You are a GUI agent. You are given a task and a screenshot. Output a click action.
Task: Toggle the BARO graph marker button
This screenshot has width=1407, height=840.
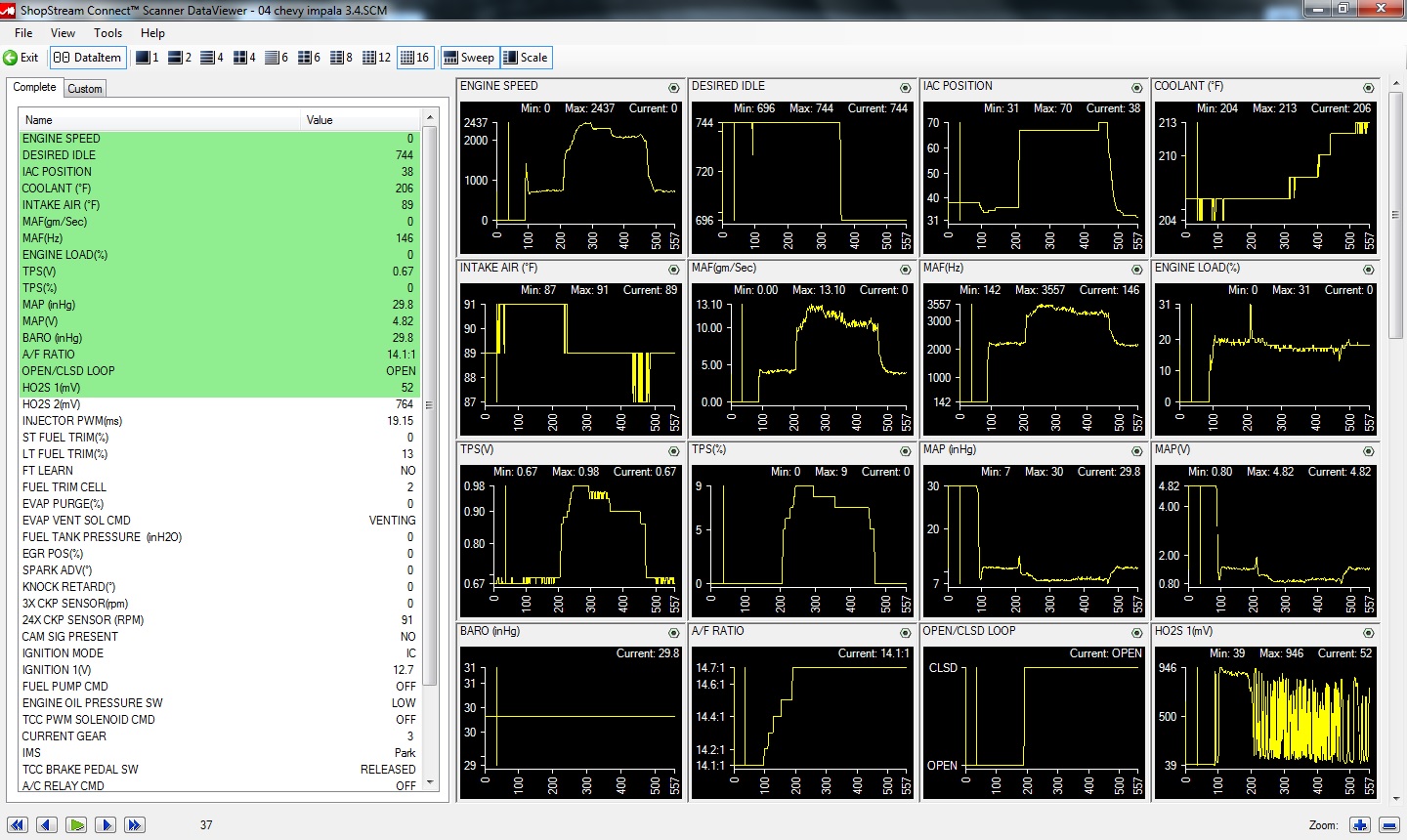[673, 633]
